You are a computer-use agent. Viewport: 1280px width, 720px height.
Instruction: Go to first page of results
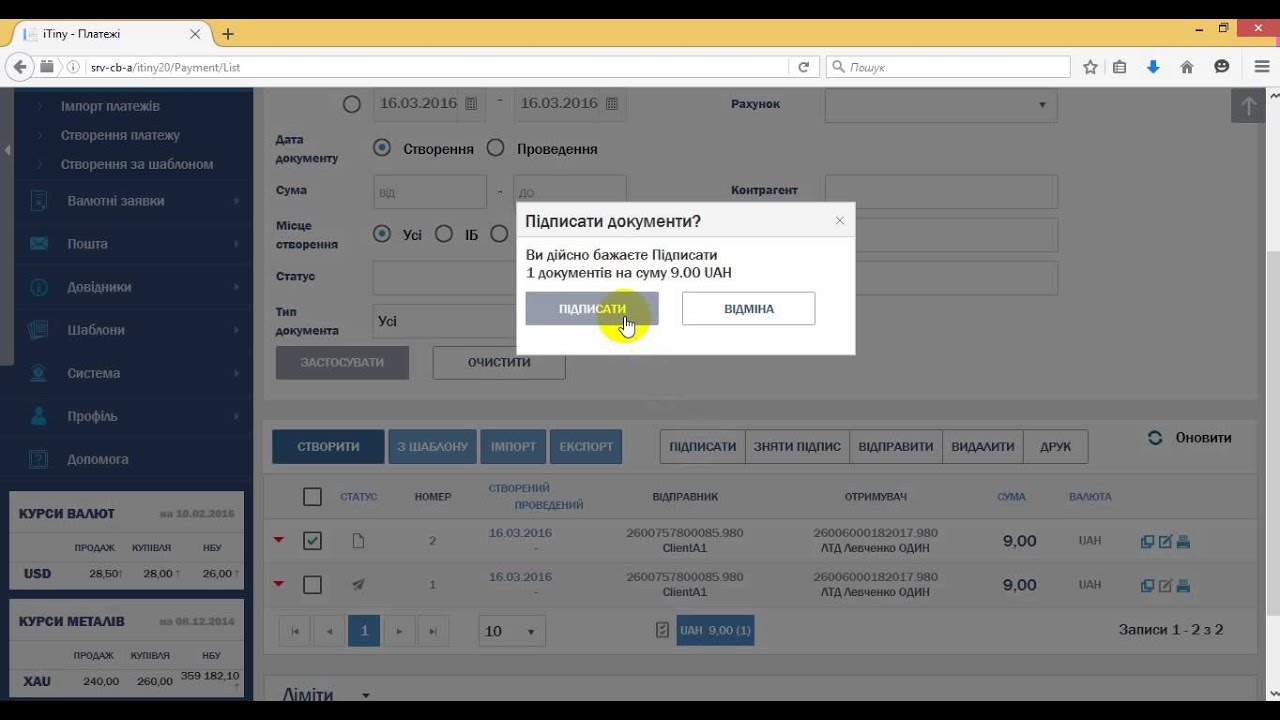coord(294,631)
